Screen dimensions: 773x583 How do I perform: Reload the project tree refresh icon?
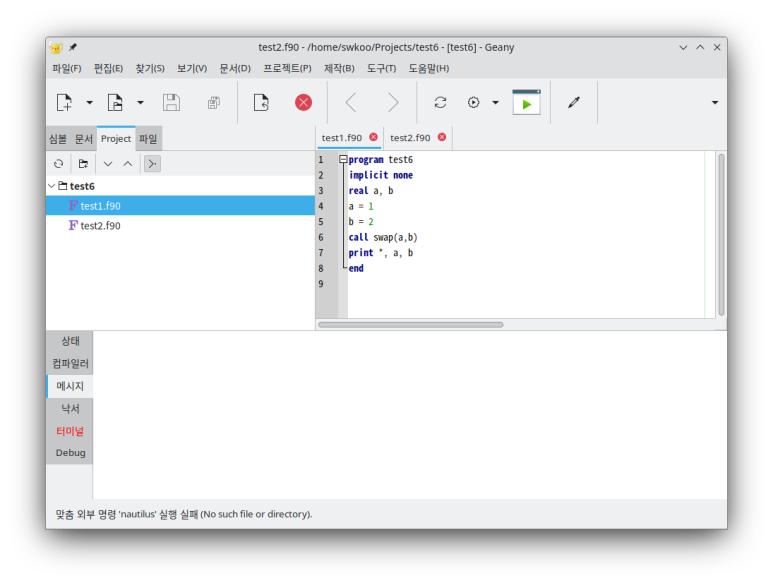click(x=59, y=164)
